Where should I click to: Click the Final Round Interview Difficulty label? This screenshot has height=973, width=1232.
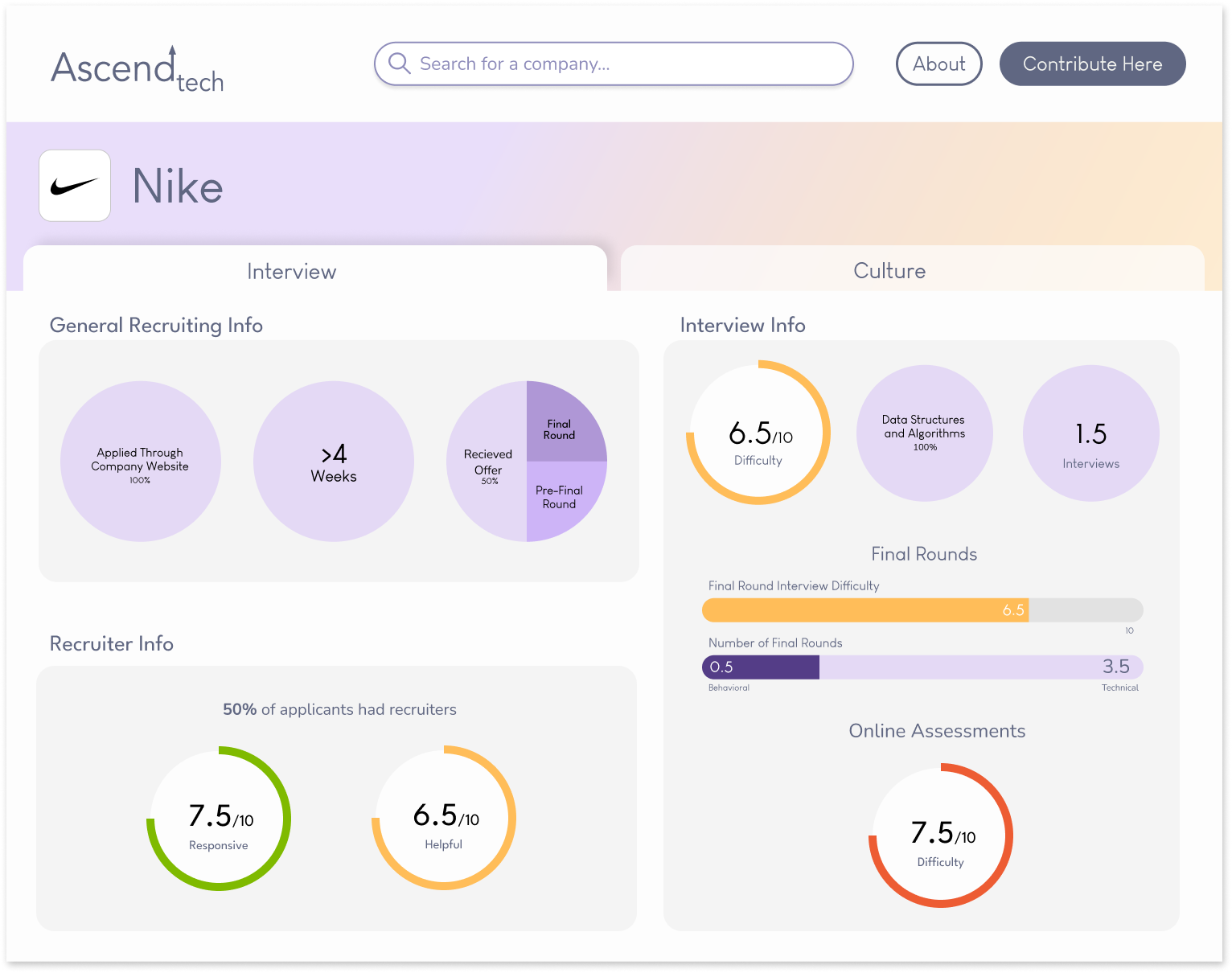click(794, 585)
